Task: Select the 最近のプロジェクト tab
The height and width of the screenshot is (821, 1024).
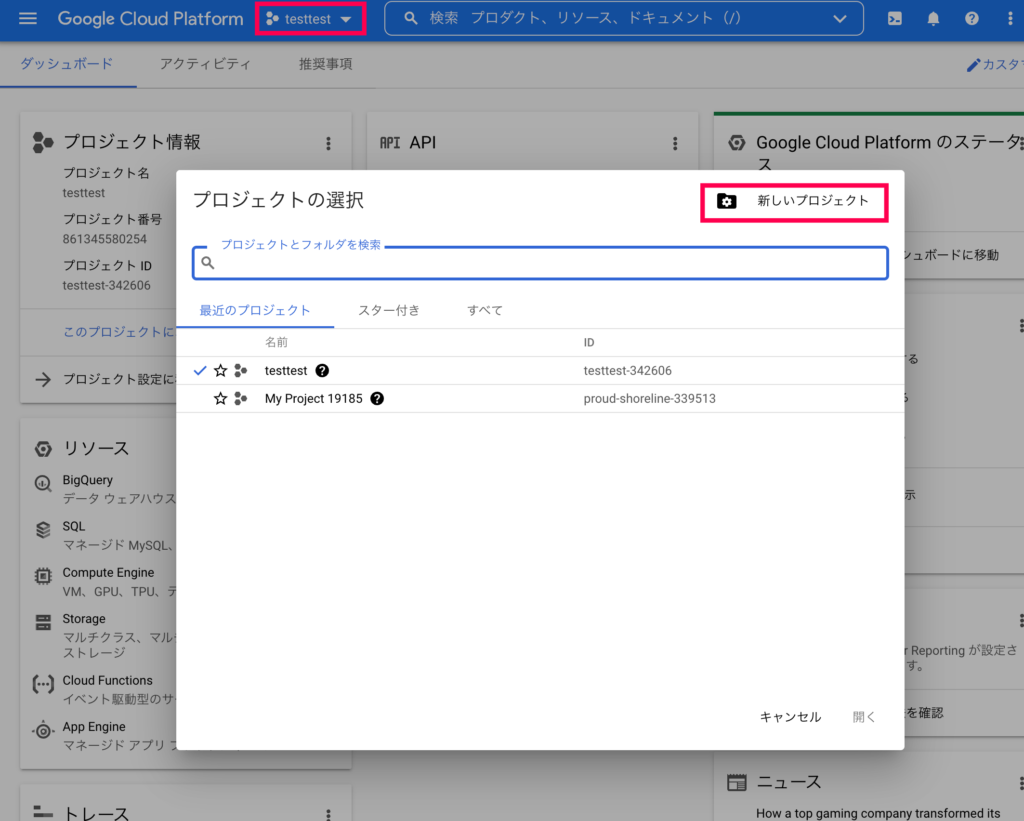Action: coord(255,311)
